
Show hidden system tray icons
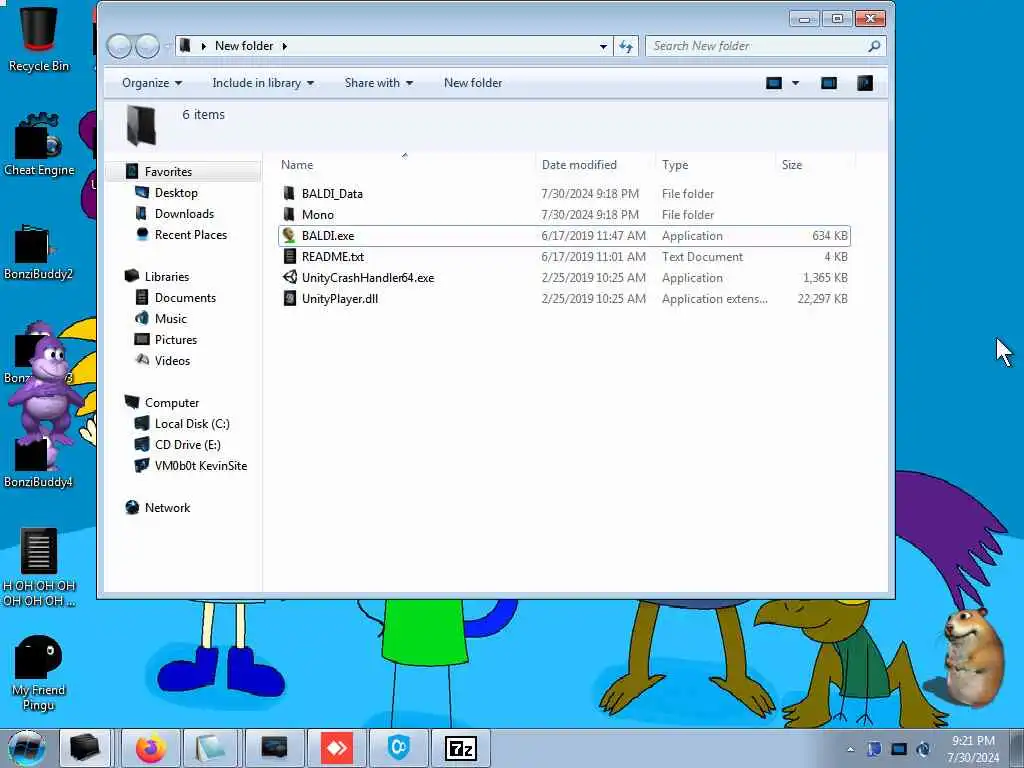click(850, 749)
